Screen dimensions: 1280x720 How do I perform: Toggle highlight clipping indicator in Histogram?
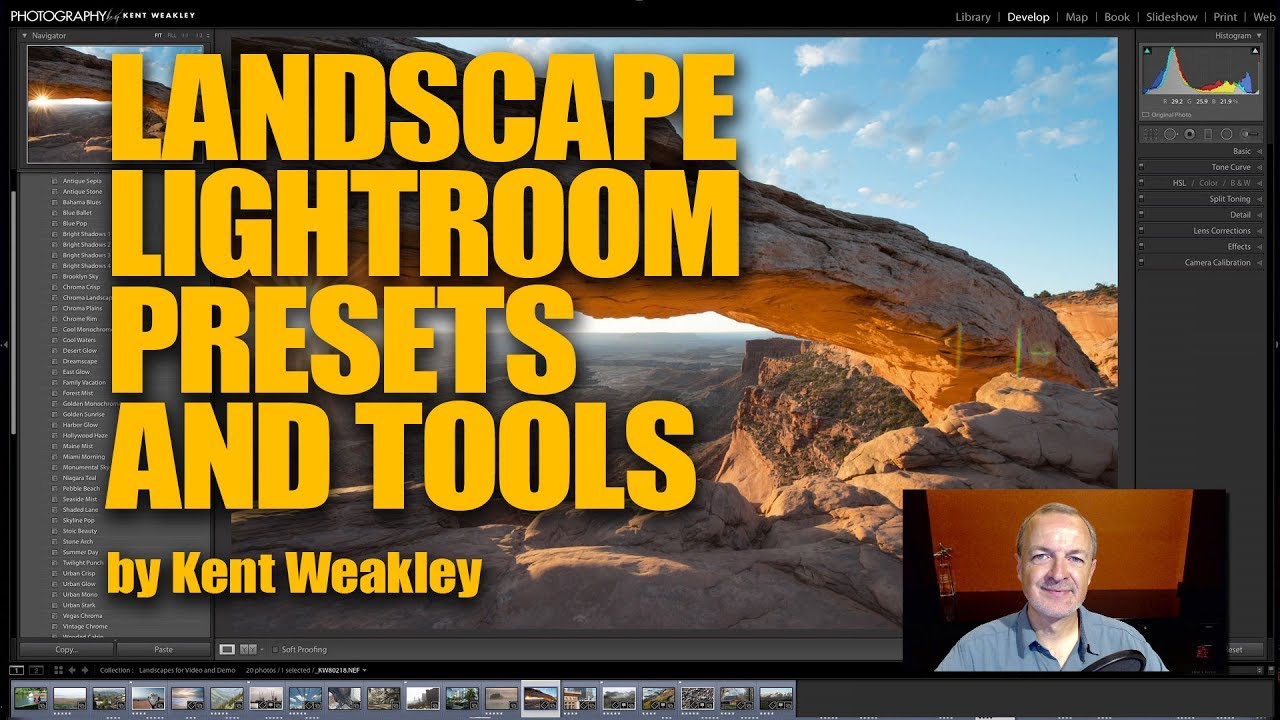coord(1257,50)
